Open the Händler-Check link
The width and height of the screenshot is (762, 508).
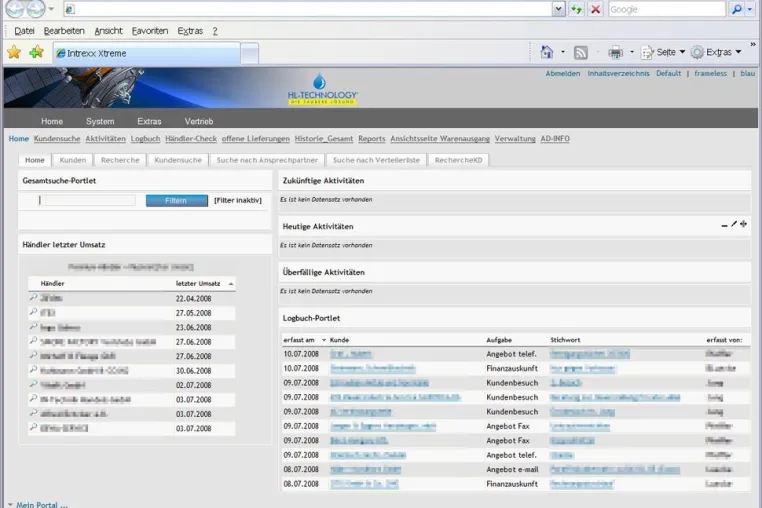(191, 139)
